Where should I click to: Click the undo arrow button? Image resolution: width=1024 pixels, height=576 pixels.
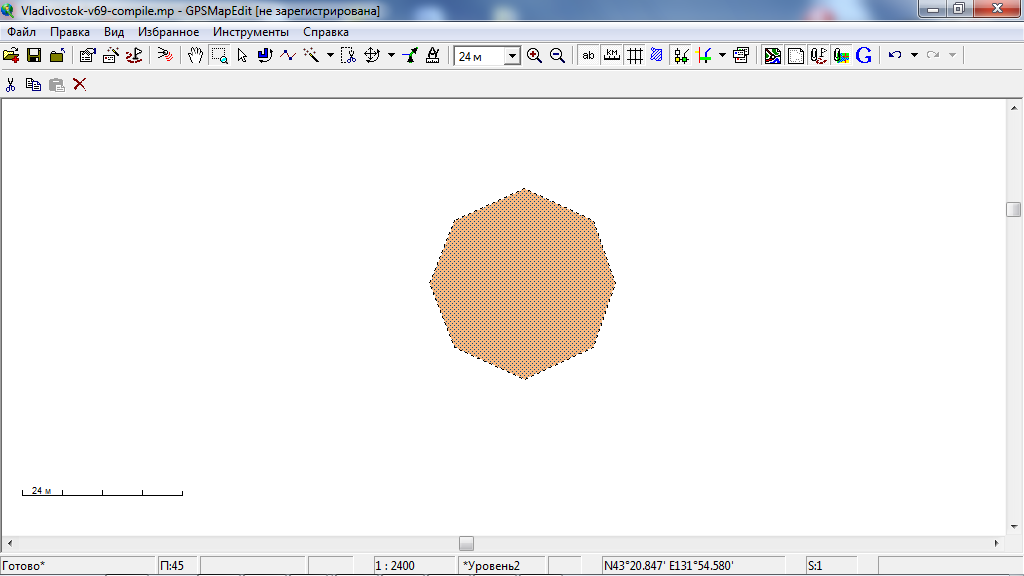point(895,56)
